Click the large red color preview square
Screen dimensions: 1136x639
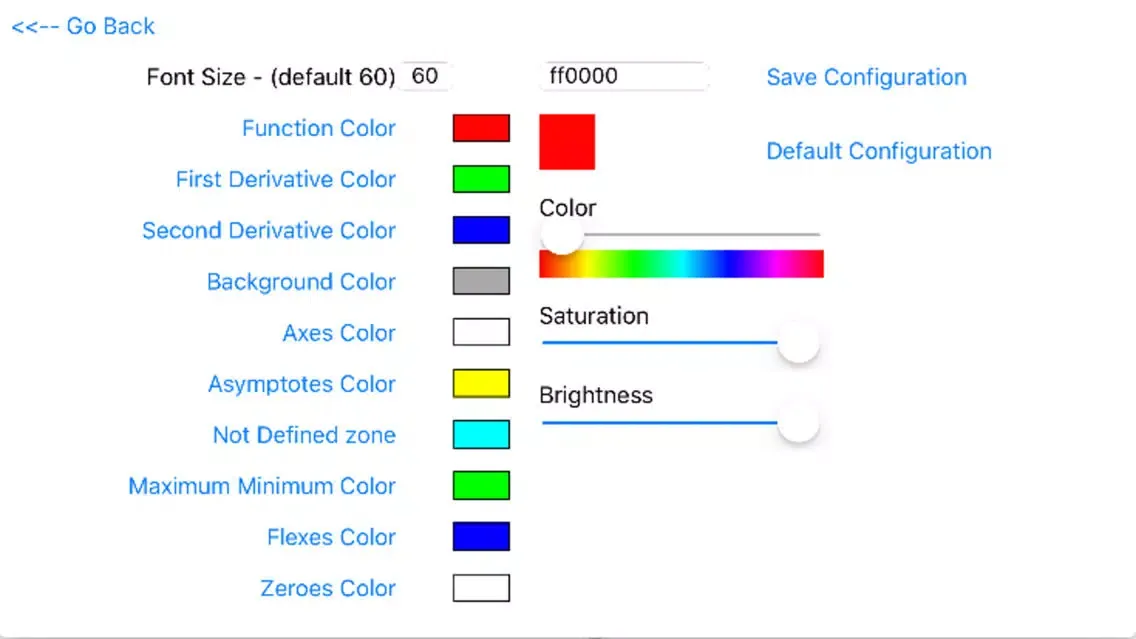[567, 141]
